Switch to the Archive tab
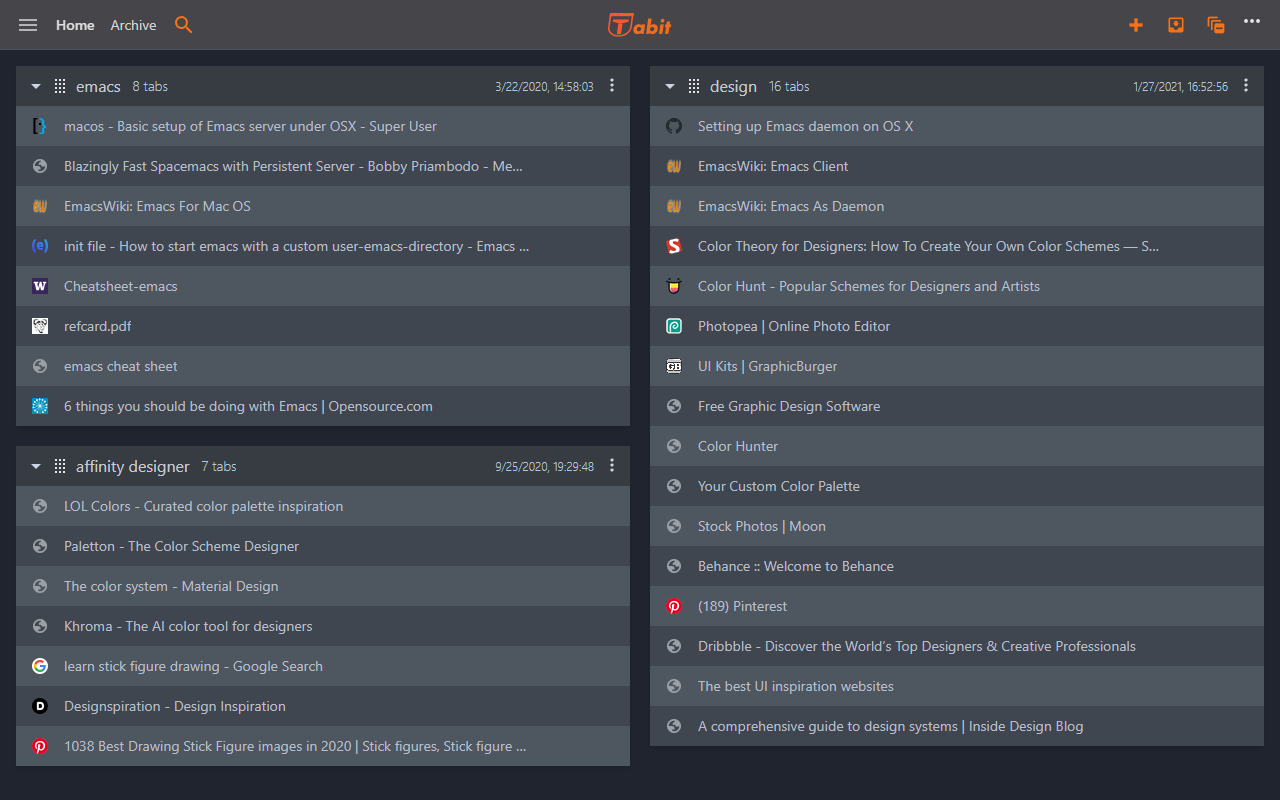 (133, 25)
